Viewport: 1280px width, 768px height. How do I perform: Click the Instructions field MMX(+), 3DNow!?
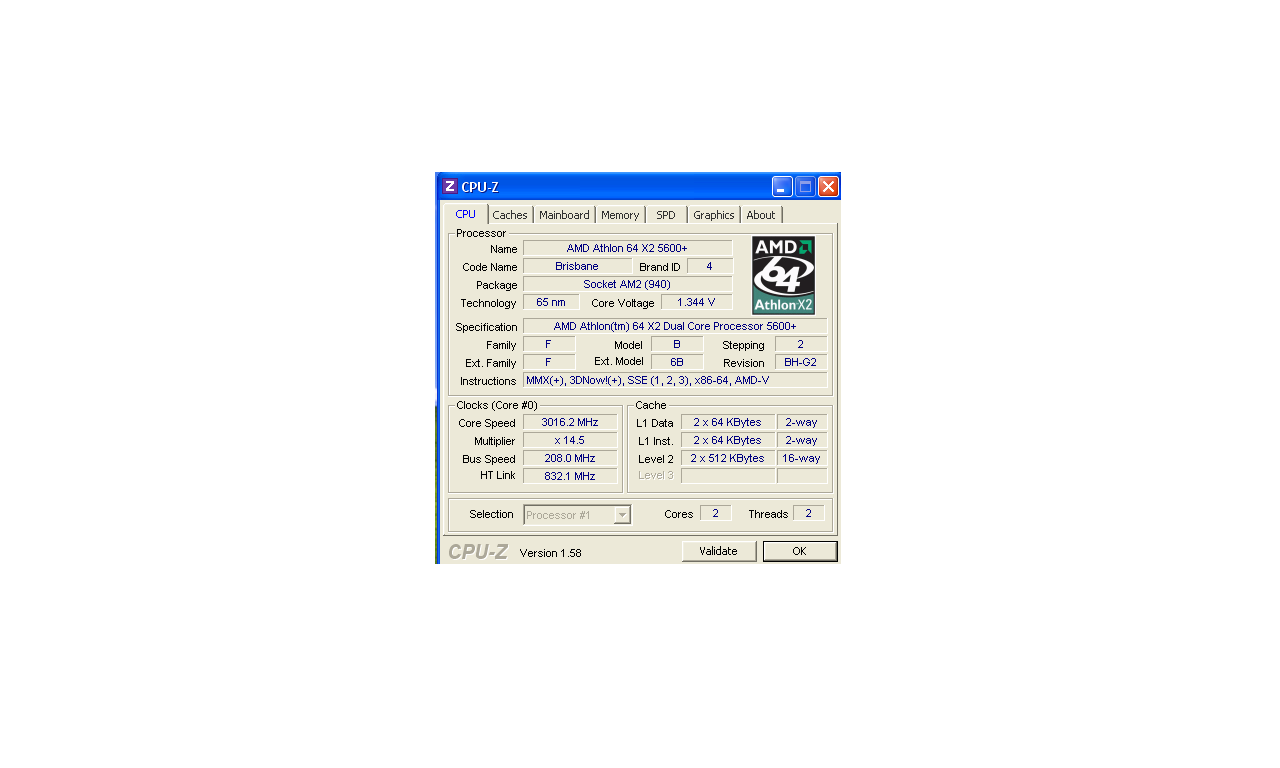675,380
